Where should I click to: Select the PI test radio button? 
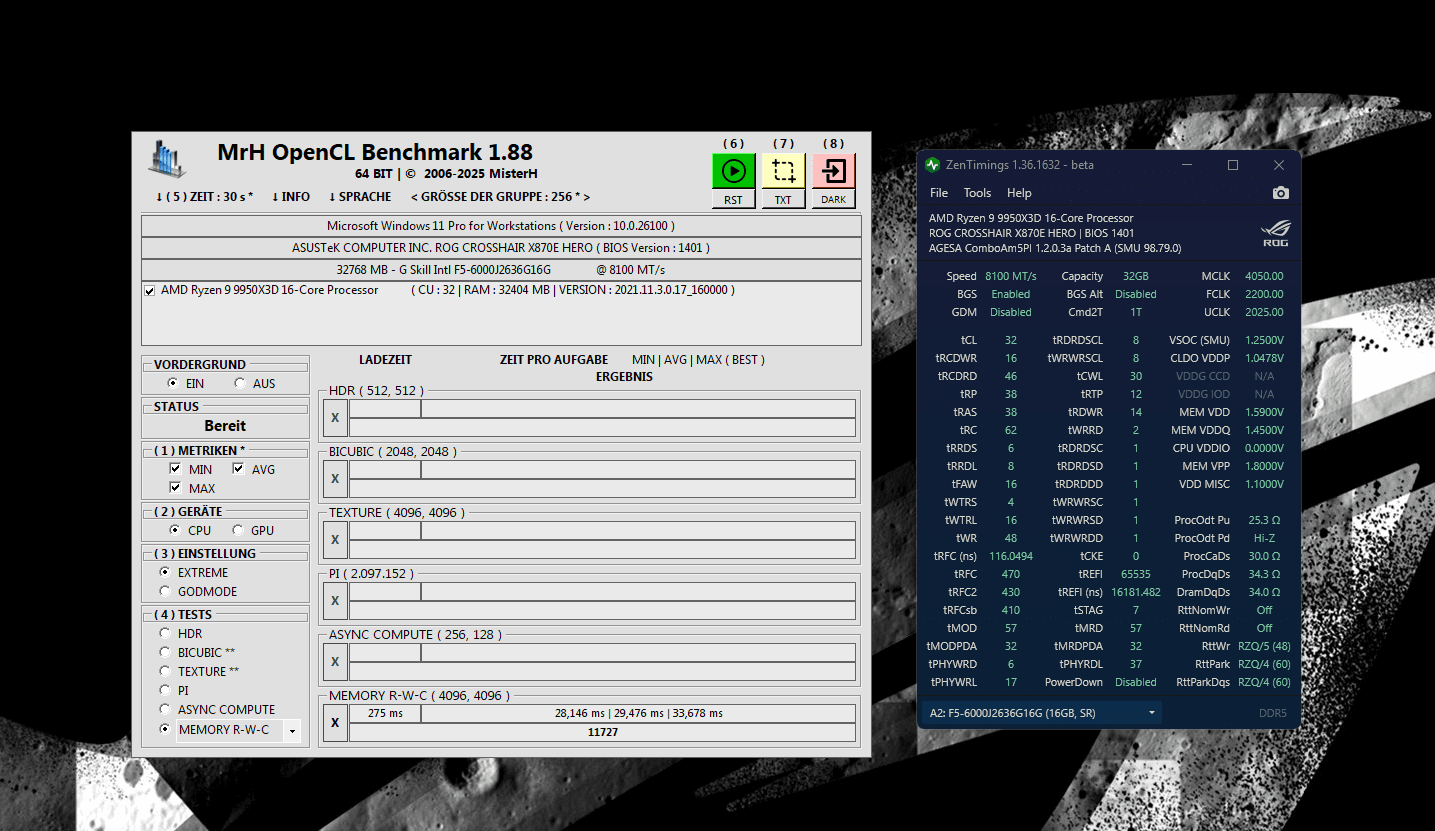coord(165,690)
